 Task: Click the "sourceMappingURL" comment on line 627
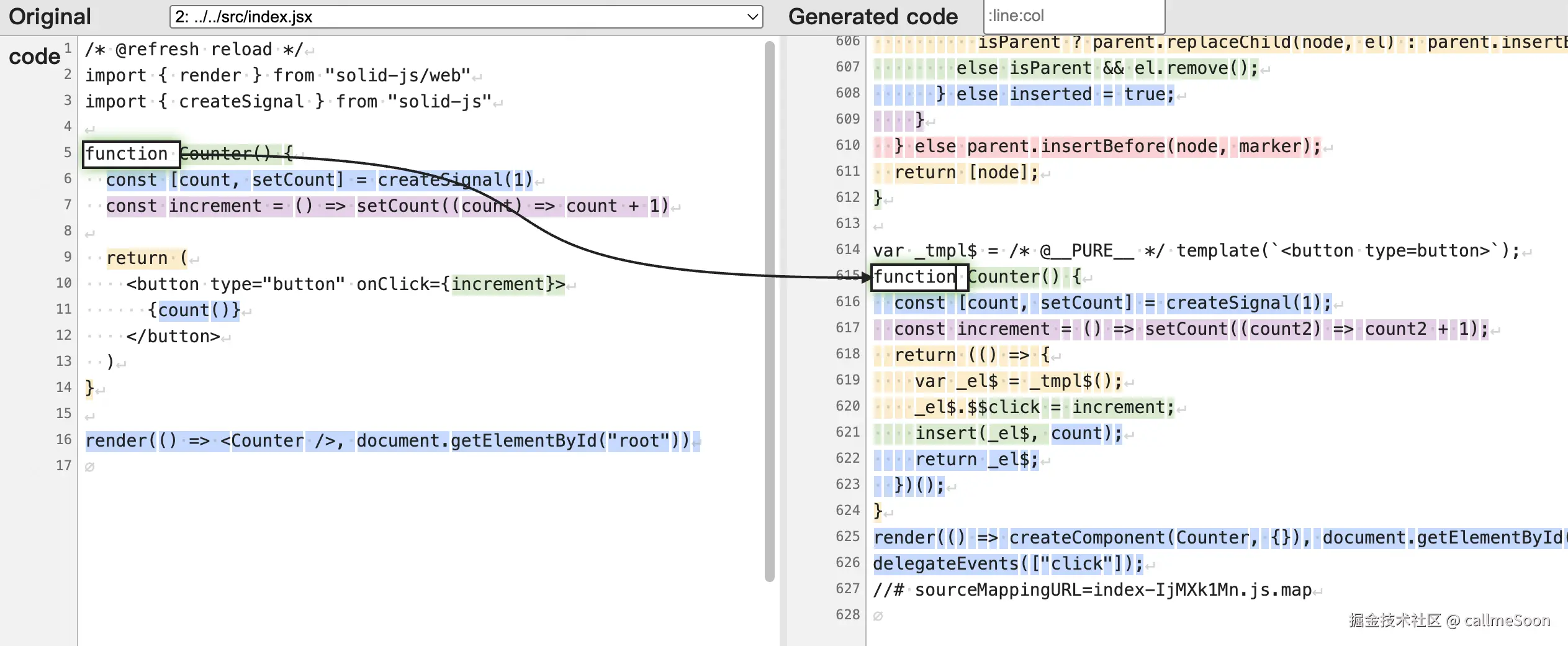(1093, 589)
